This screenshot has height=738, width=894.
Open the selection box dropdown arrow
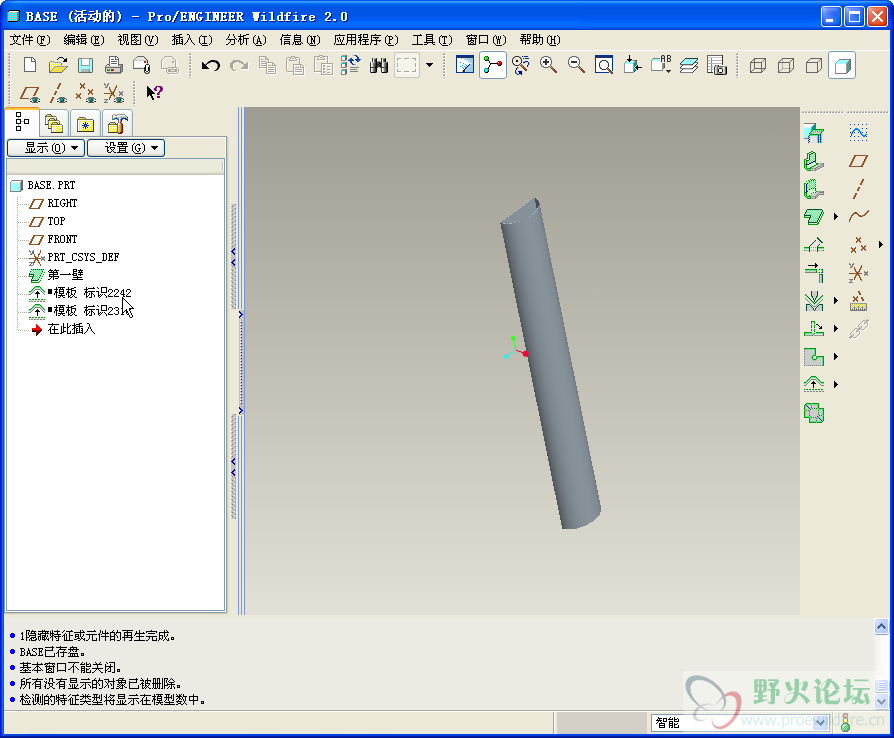pos(429,66)
